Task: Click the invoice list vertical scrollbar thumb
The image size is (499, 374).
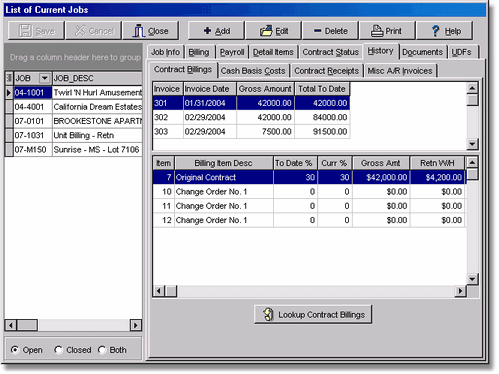Action: [x=472, y=100]
